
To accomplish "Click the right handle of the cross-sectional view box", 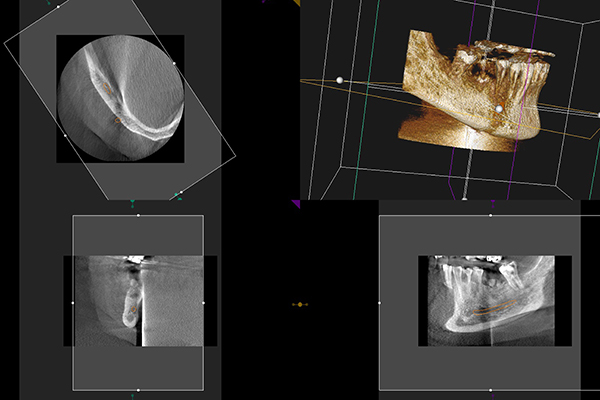I will [203, 302].
